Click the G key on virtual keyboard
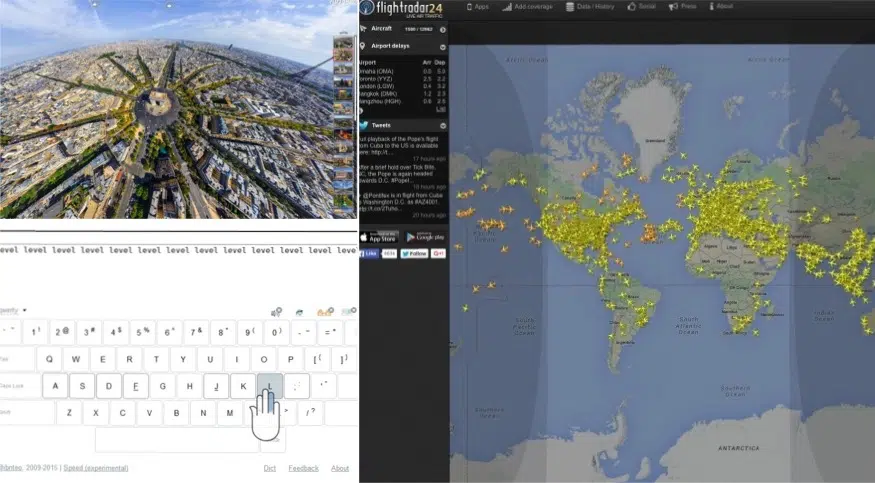 (x=162, y=386)
